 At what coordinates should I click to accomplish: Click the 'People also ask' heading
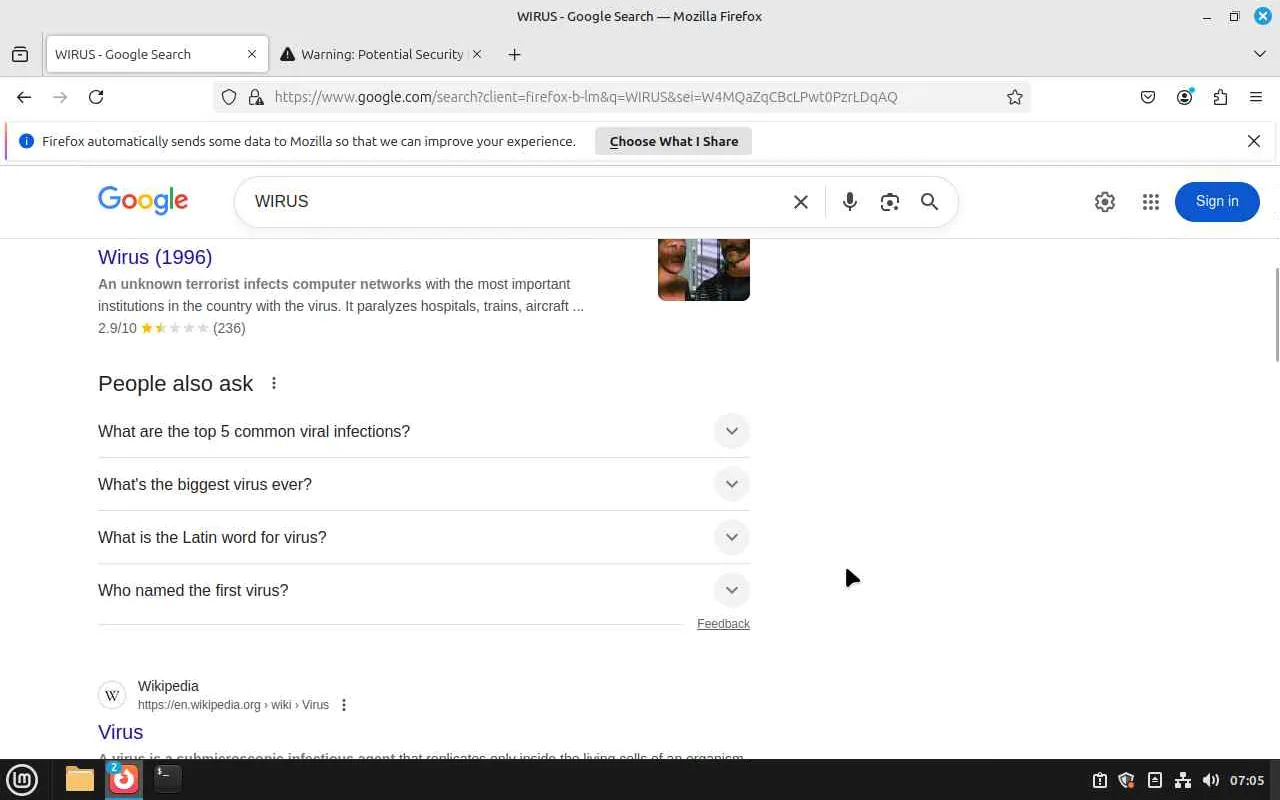[x=176, y=383]
